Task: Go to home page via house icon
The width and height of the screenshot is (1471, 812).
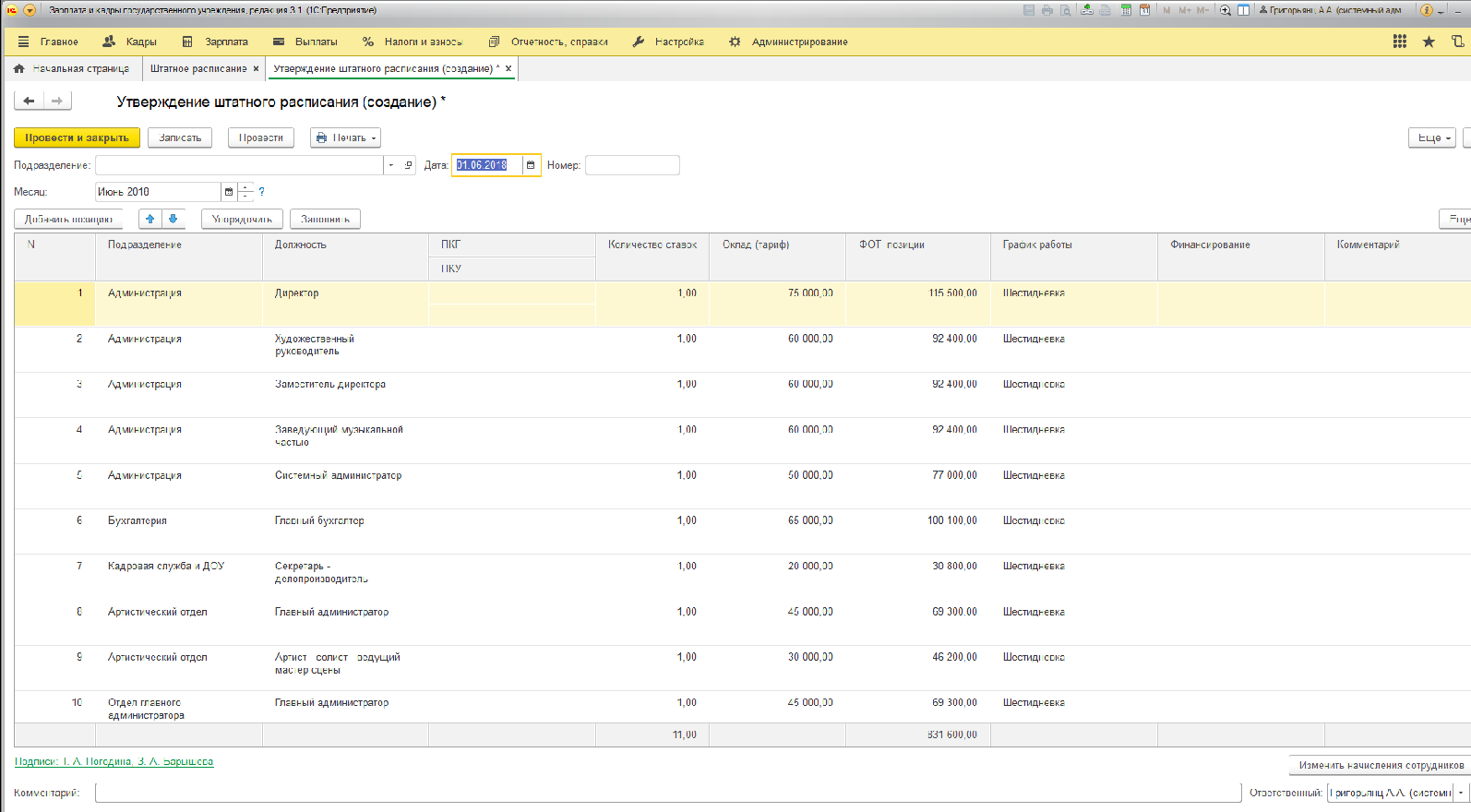Action: pyautogui.click(x=18, y=68)
